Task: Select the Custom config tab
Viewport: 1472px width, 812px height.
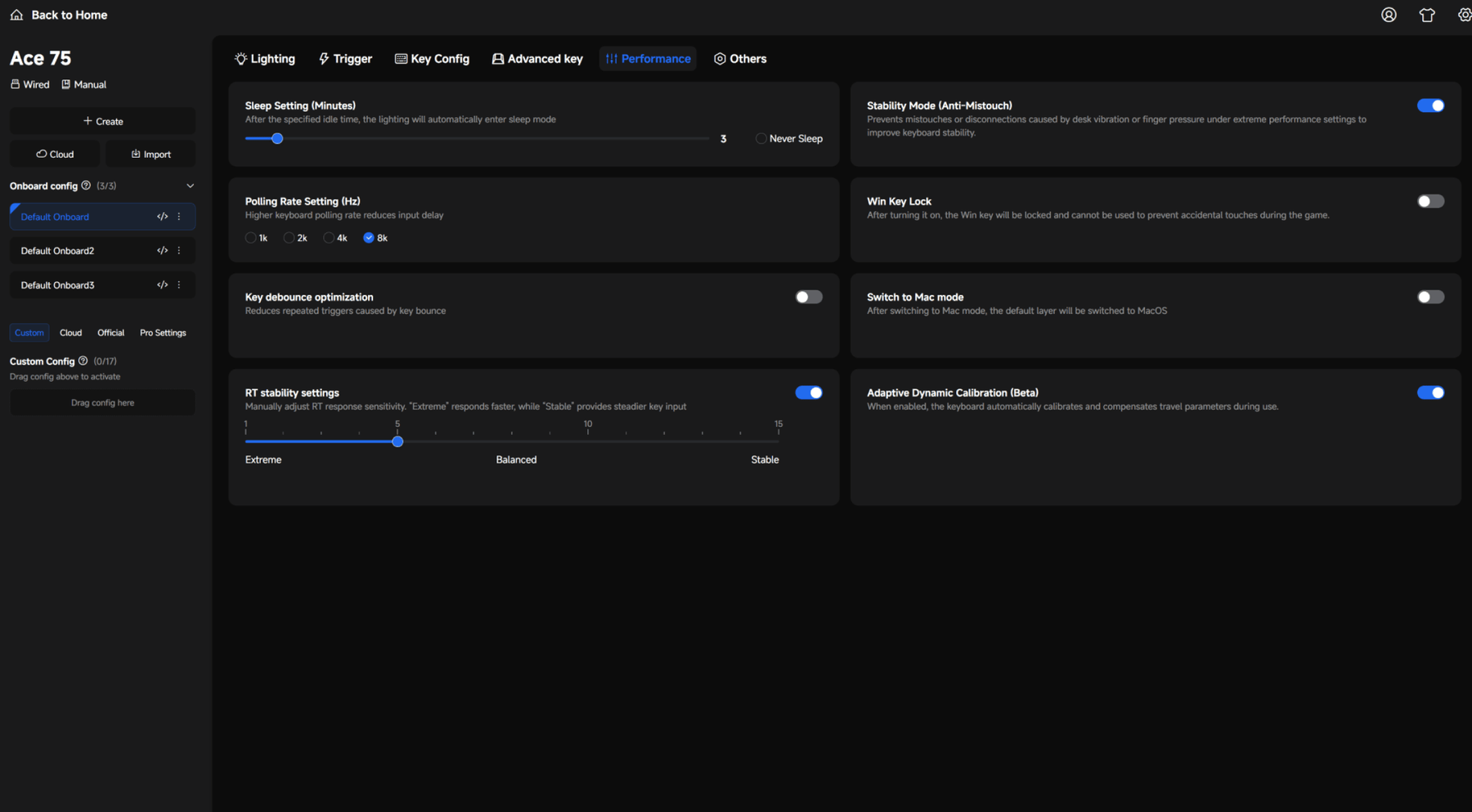Action: (x=29, y=333)
